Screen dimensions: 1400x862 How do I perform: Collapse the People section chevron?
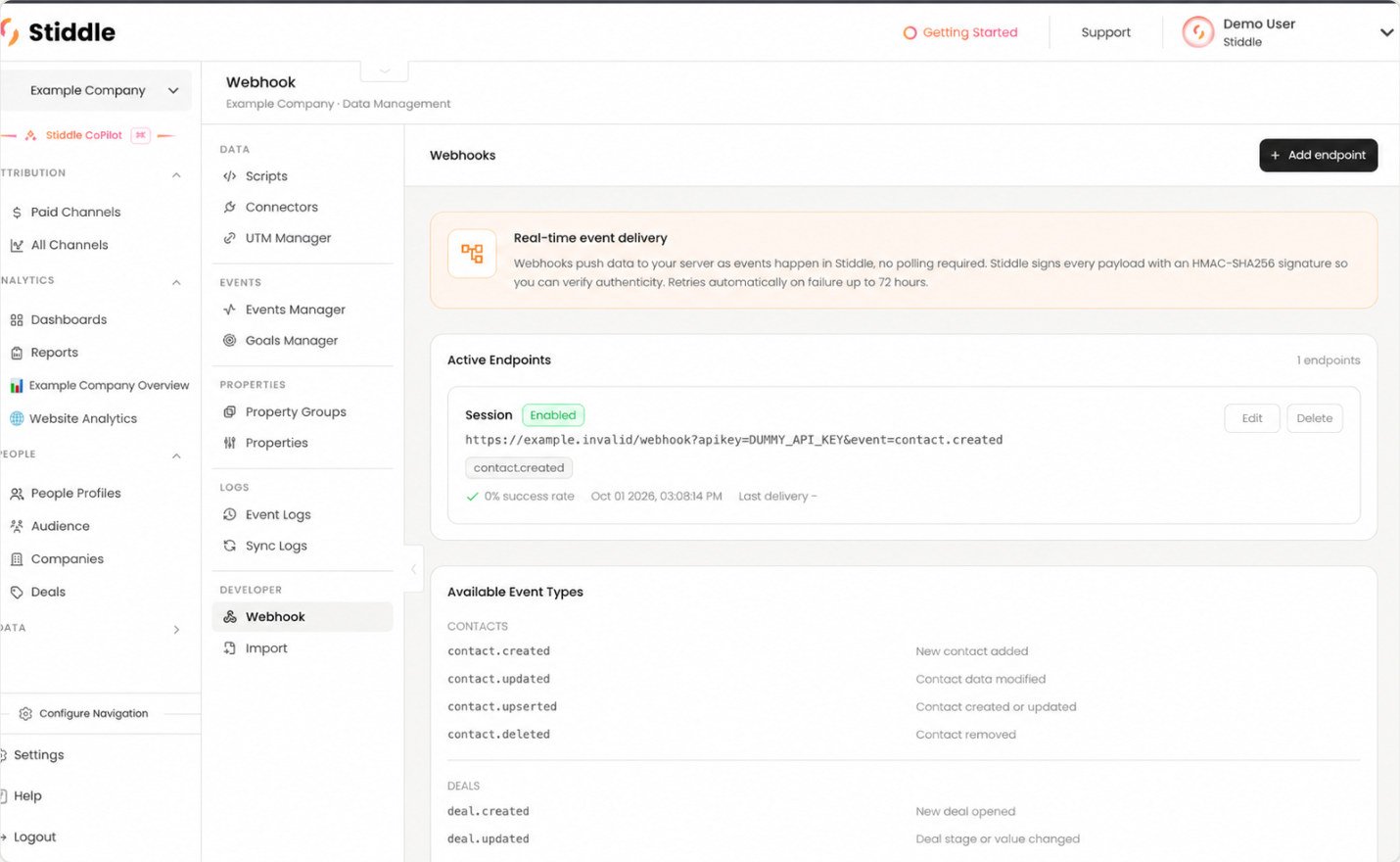pyautogui.click(x=176, y=456)
